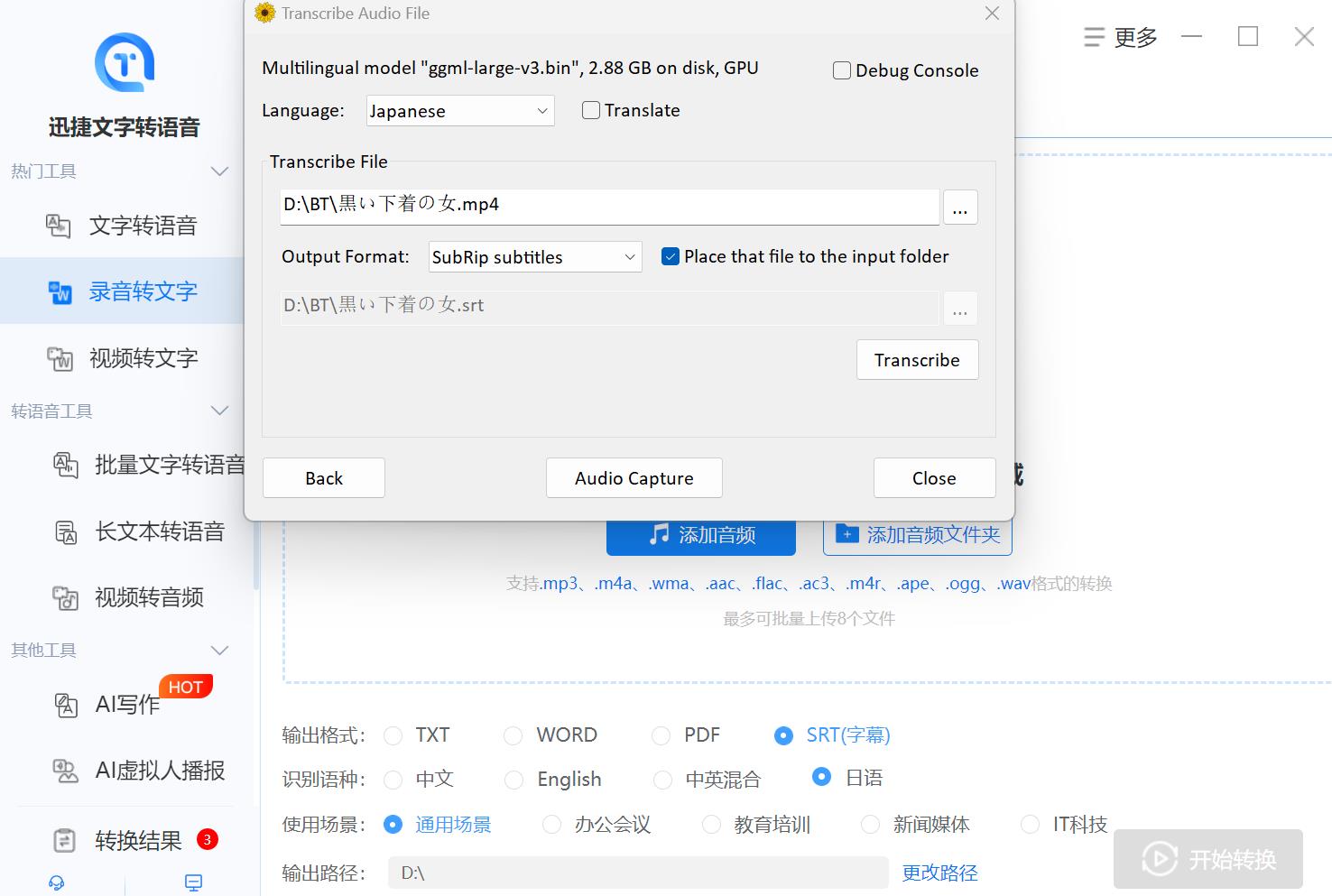This screenshot has width=1332, height=896.
Task: Click the Transcribe button
Action: (x=917, y=360)
